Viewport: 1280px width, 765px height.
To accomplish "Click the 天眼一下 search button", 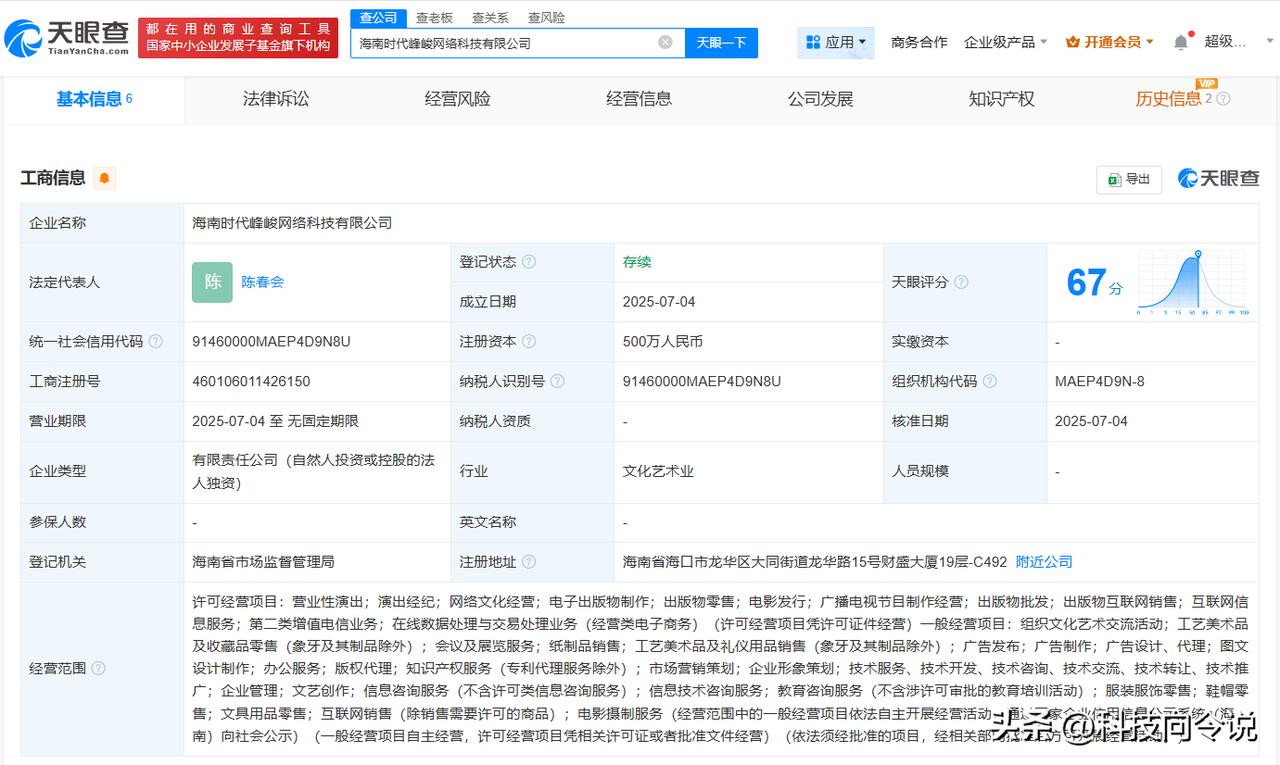I will coord(721,42).
